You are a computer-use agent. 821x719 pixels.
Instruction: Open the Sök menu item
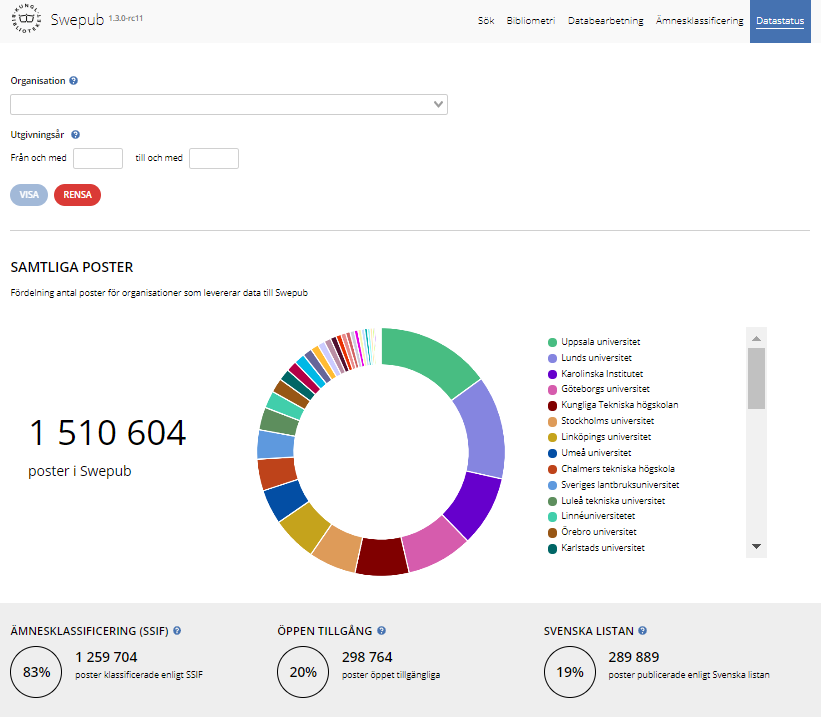pos(486,21)
